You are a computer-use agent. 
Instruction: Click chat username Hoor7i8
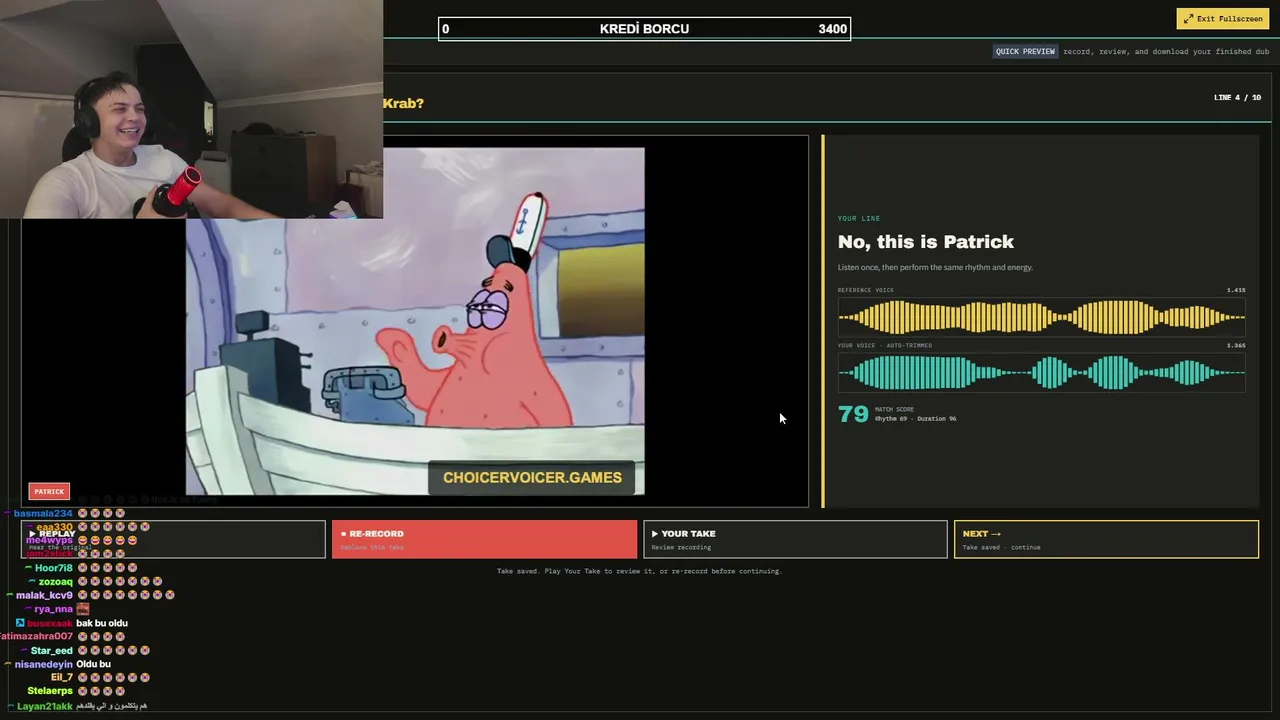(x=54, y=568)
